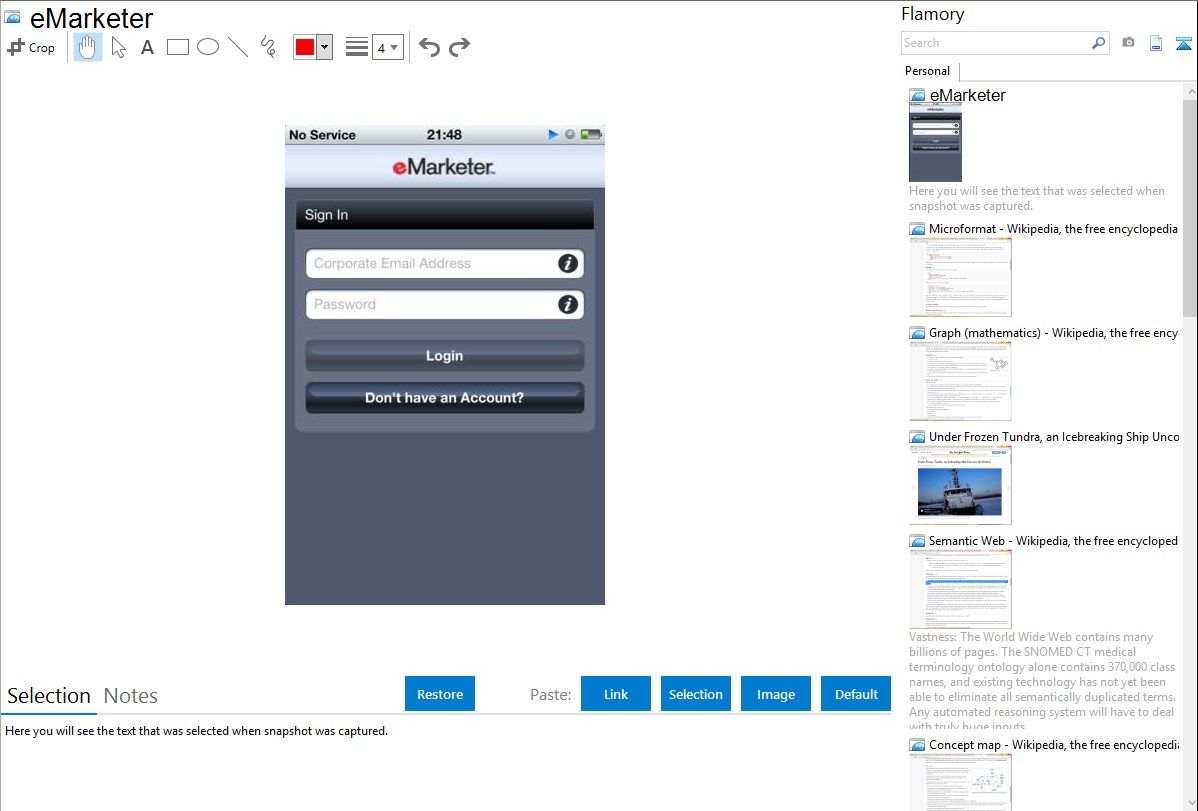The width and height of the screenshot is (1198, 811).
Task: Pick the freehand drawing tool
Action: coord(268,47)
